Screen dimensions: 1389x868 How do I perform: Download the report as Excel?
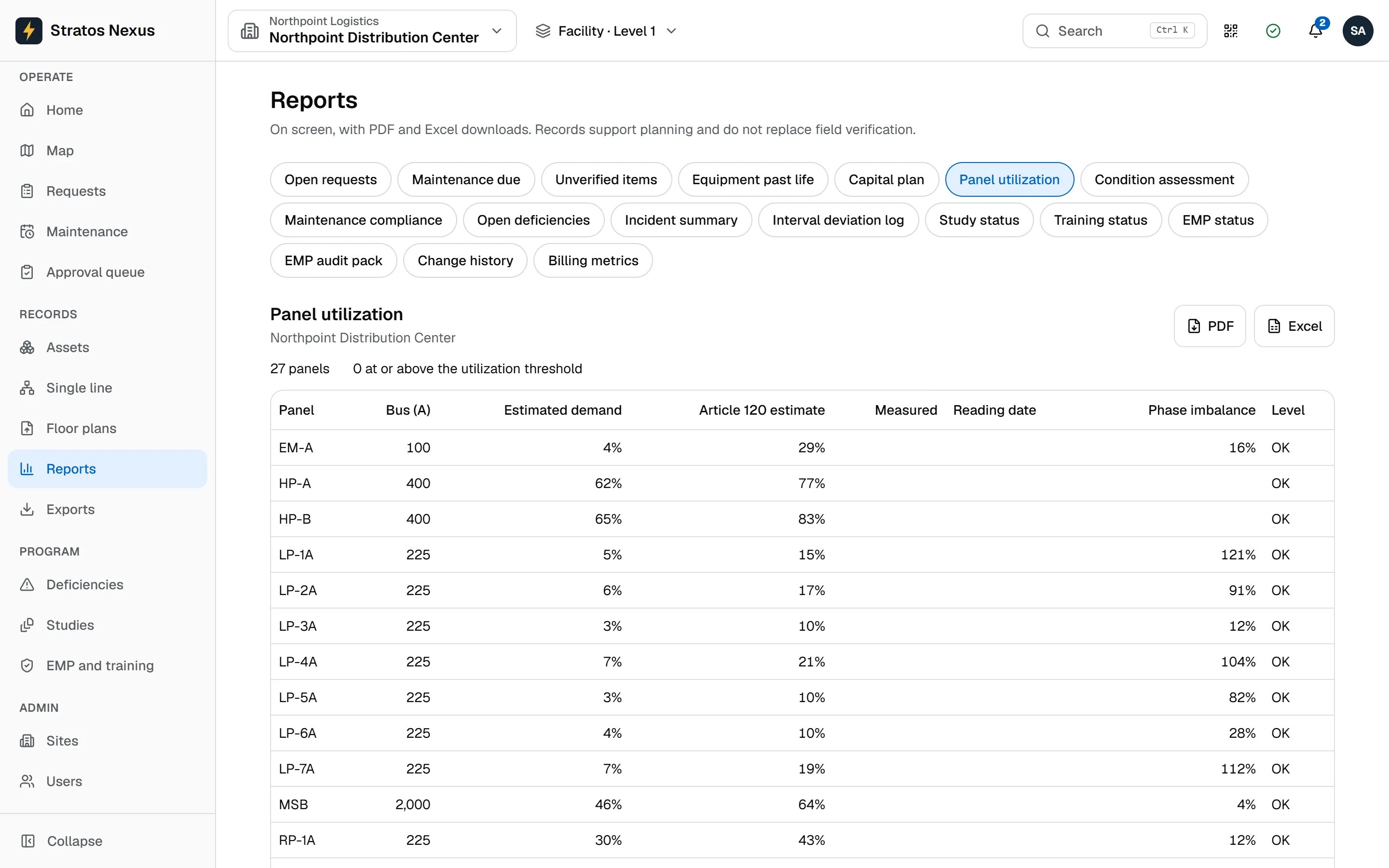[1294, 326]
